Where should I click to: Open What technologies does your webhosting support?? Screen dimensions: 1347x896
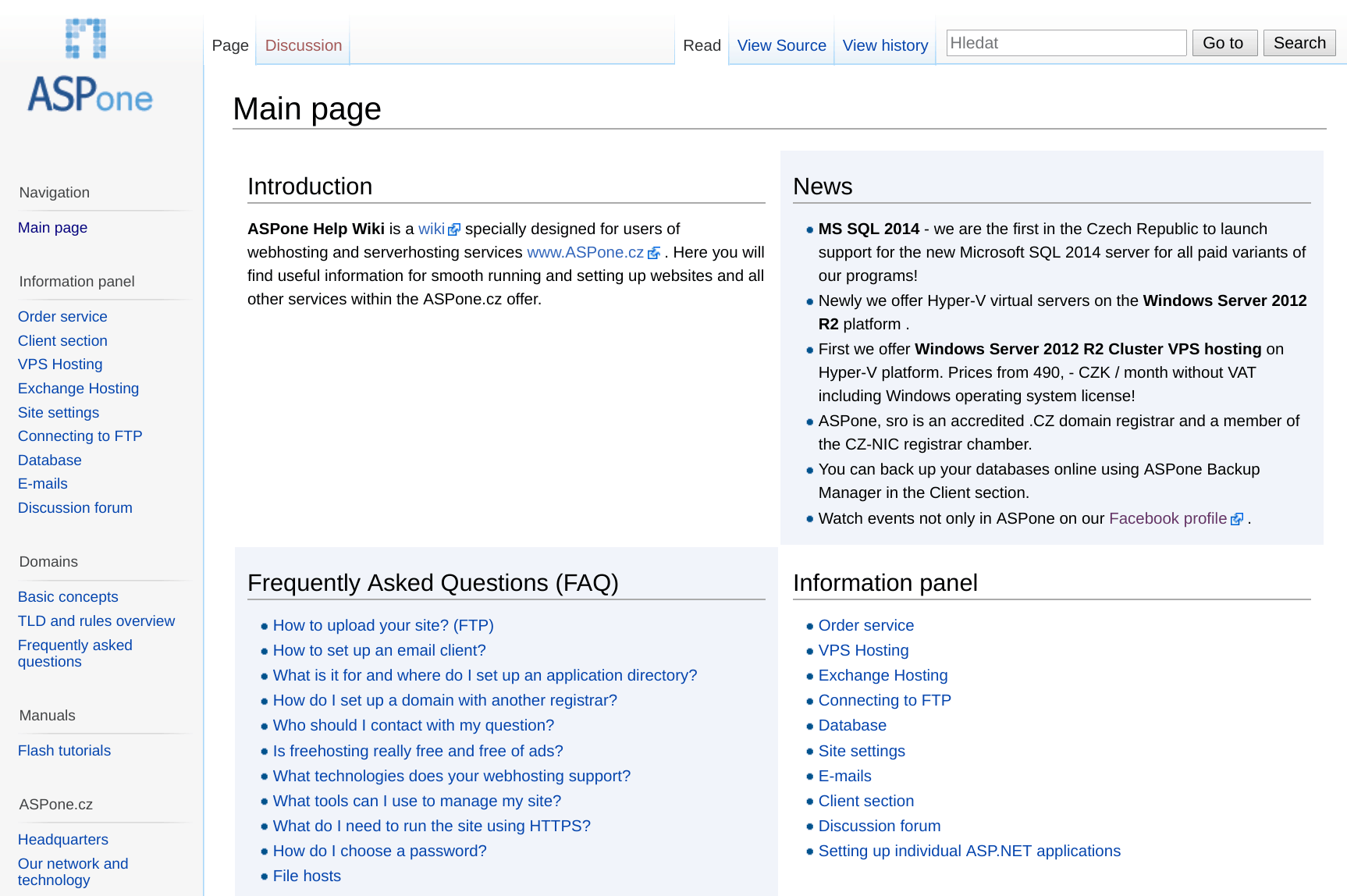(x=452, y=777)
